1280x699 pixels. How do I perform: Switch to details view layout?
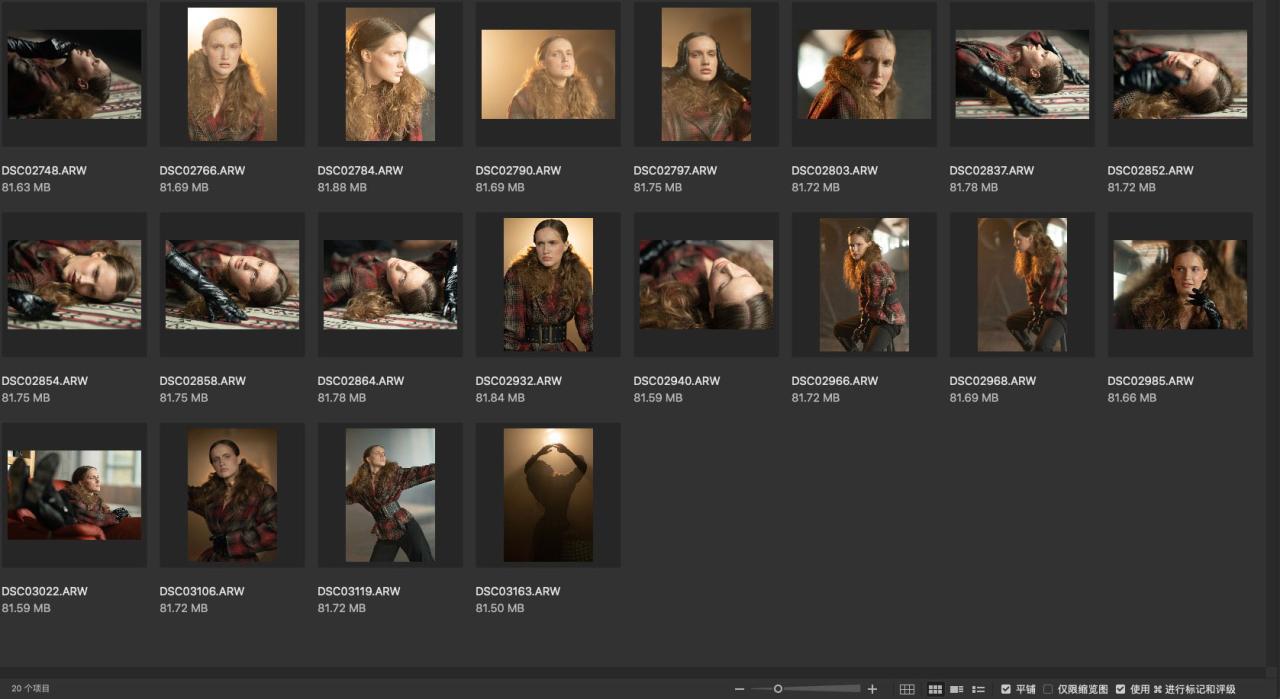pos(957,689)
